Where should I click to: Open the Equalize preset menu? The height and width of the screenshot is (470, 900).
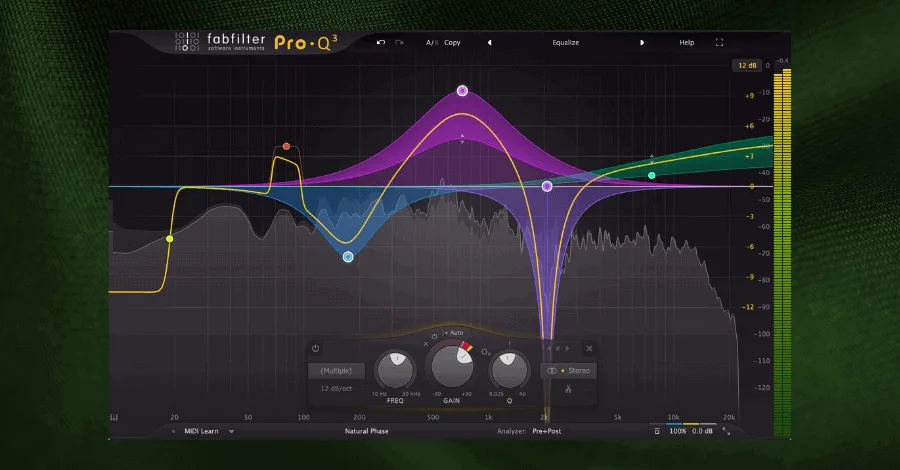[x=565, y=42]
